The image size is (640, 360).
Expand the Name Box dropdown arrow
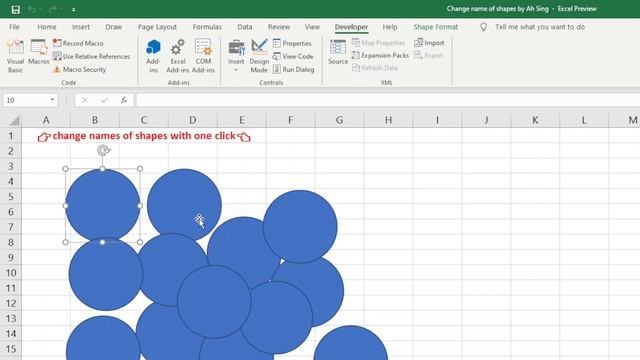(x=52, y=100)
